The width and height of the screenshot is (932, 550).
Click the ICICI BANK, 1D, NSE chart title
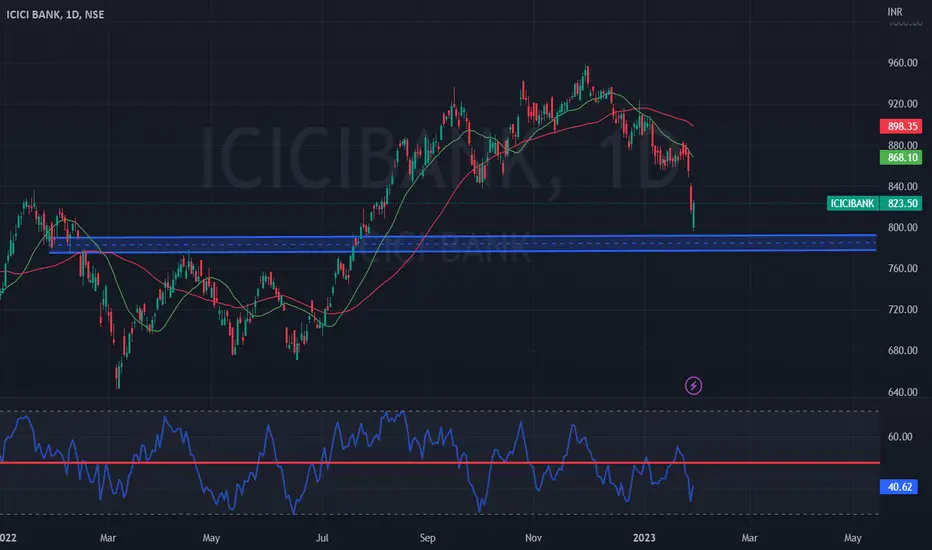click(x=55, y=14)
